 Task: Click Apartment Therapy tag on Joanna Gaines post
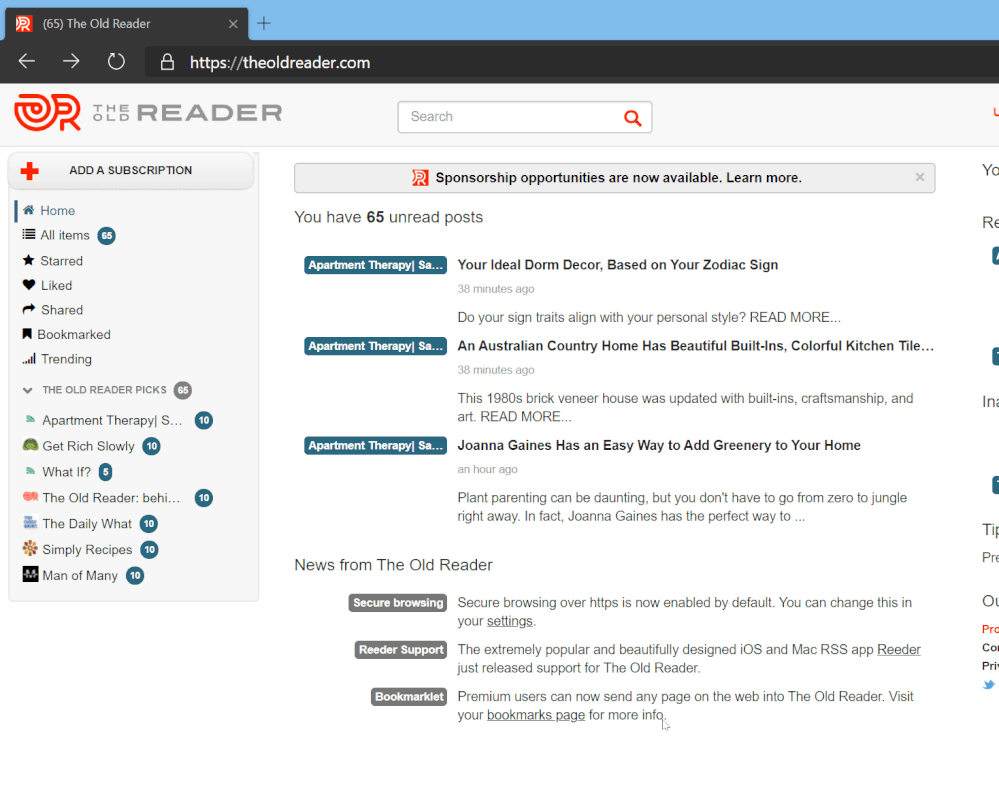click(x=375, y=445)
